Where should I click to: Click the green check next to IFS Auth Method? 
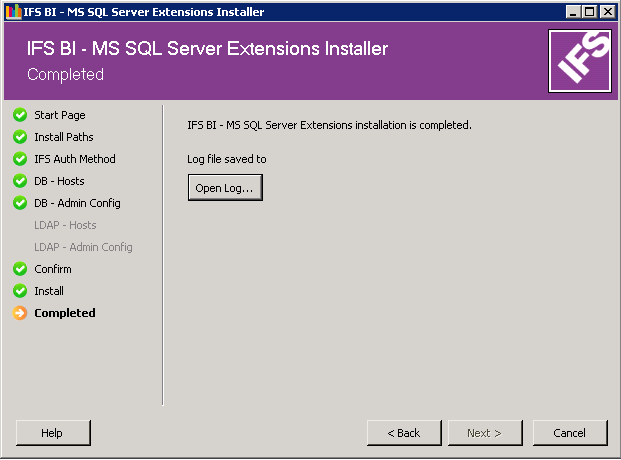pos(20,159)
